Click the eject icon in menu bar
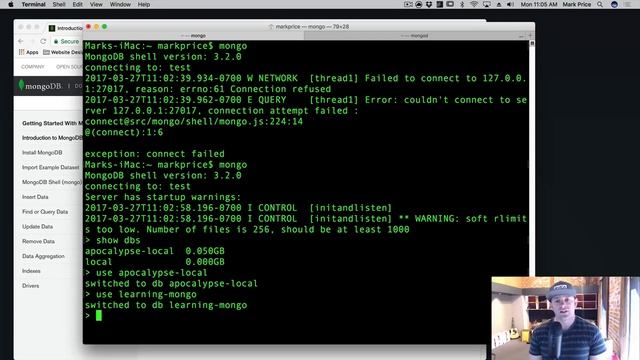This screenshot has height=360, width=640. tap(499, 4)
